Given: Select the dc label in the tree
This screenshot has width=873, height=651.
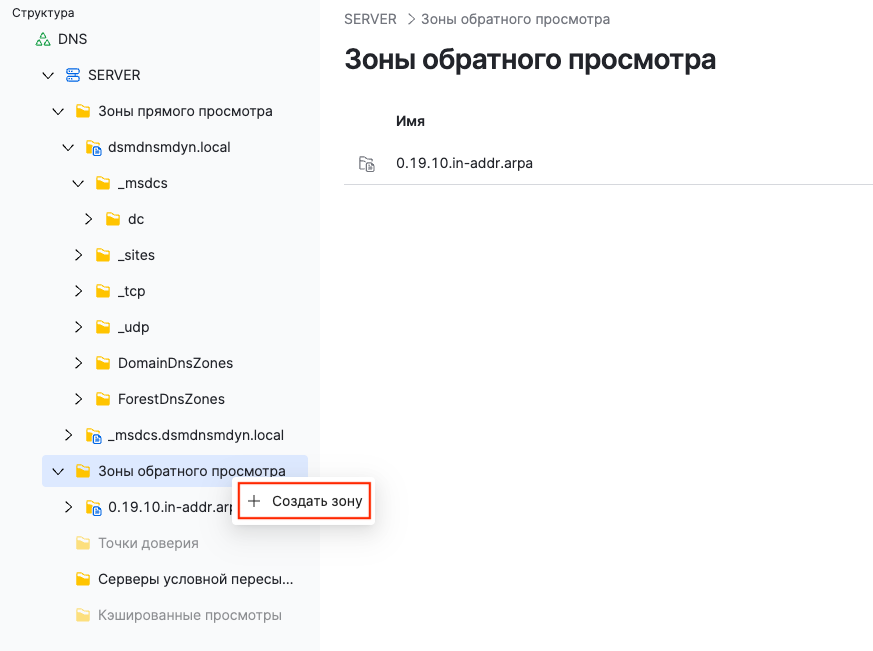Looking at the screenshot, I should click(x=136, y=219).
